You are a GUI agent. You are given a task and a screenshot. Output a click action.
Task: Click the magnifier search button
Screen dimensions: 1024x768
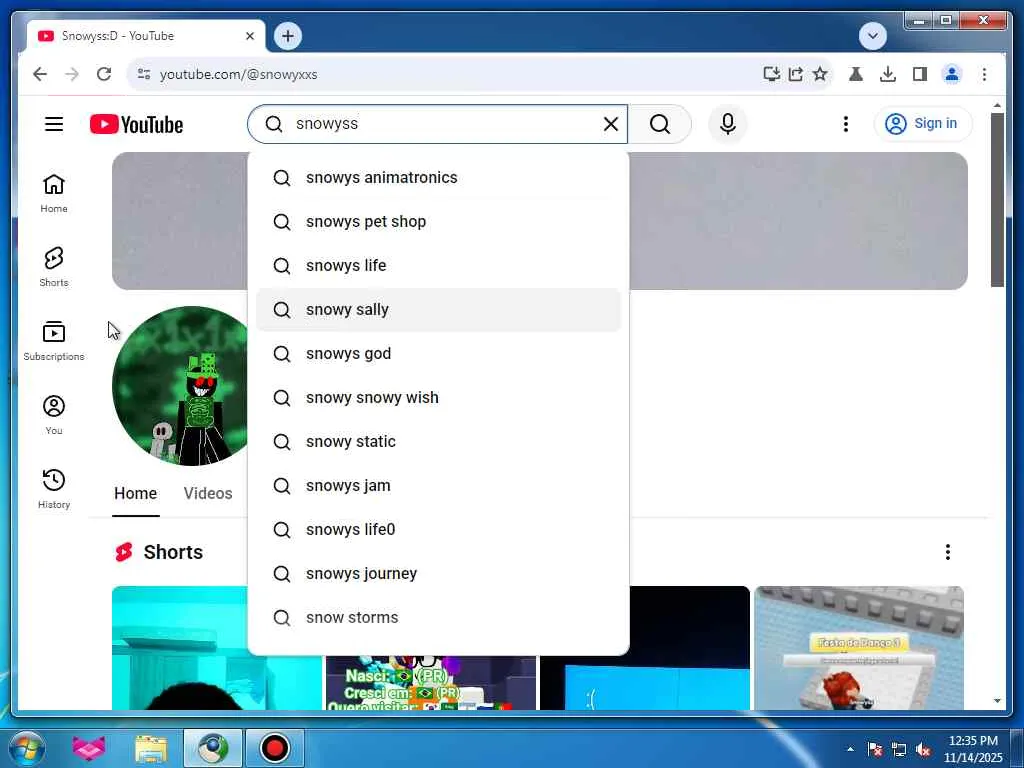coord(660,124)
